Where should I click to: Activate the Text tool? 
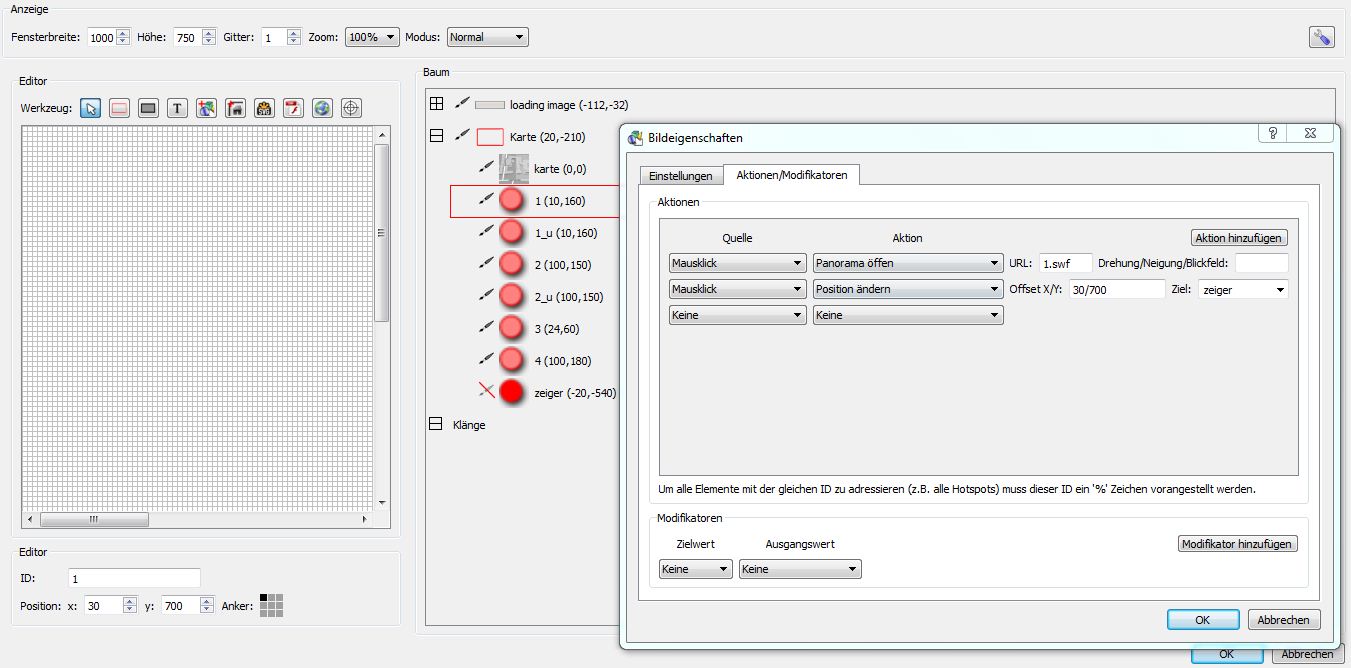pos(177,108)
